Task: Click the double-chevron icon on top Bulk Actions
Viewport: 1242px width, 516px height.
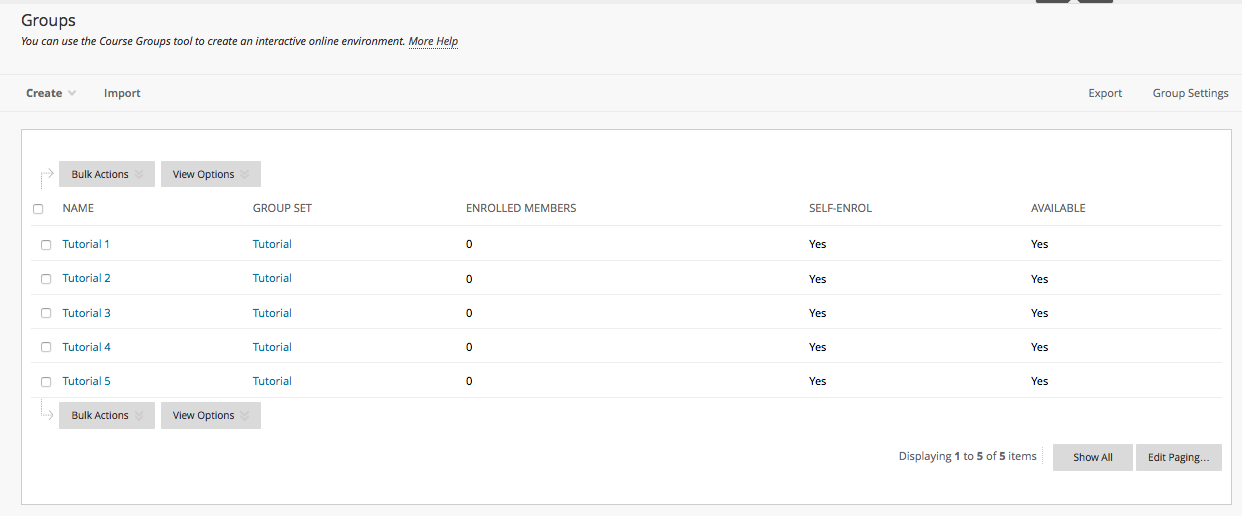Action: pyautogui.click(x=140, y=175)
